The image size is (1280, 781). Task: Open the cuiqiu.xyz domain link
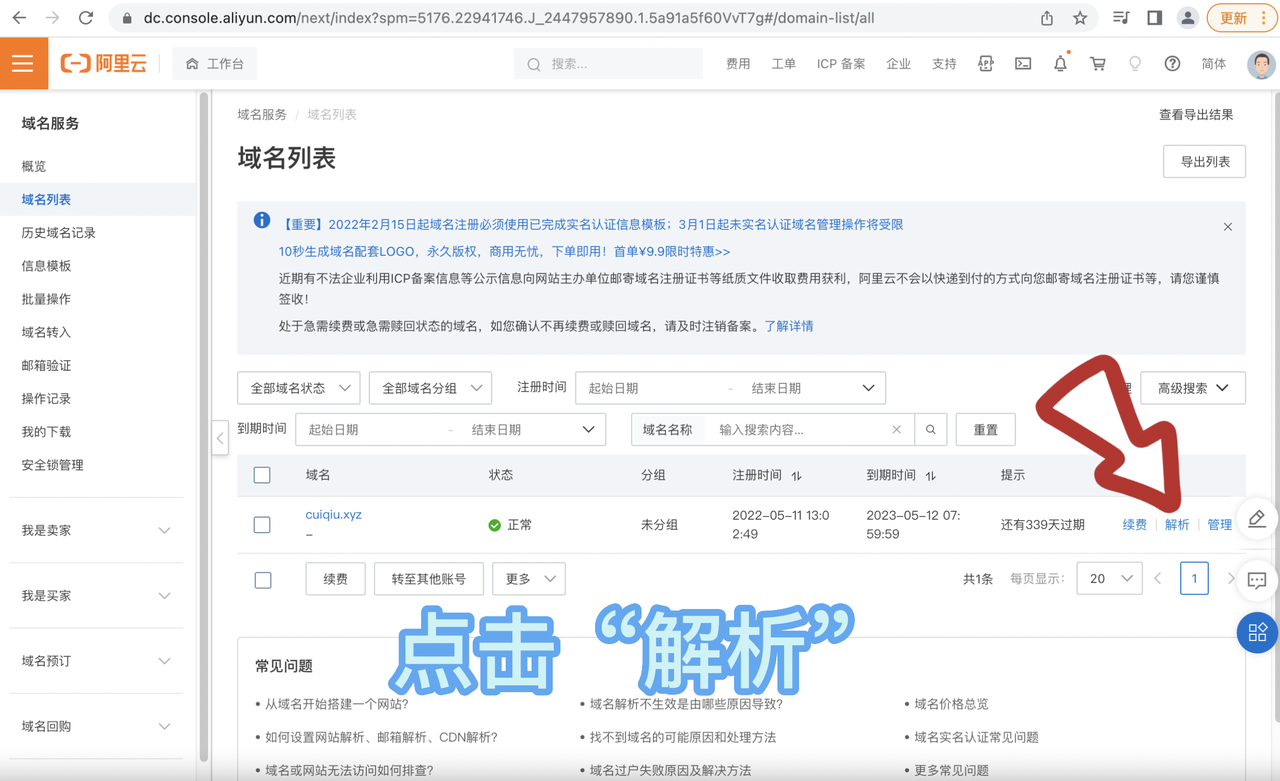pyautogui.click(x=333, y=515)
